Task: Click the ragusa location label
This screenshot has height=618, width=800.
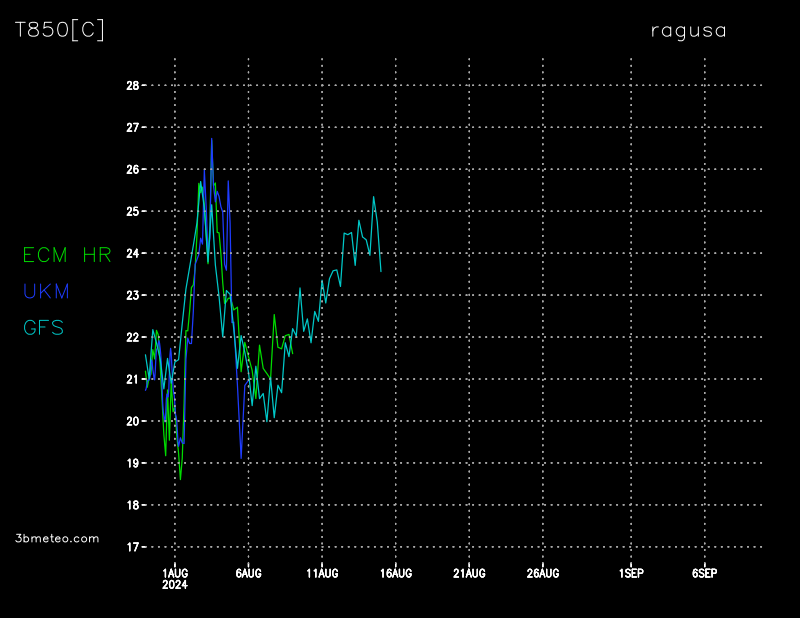Action: (688, 31)
